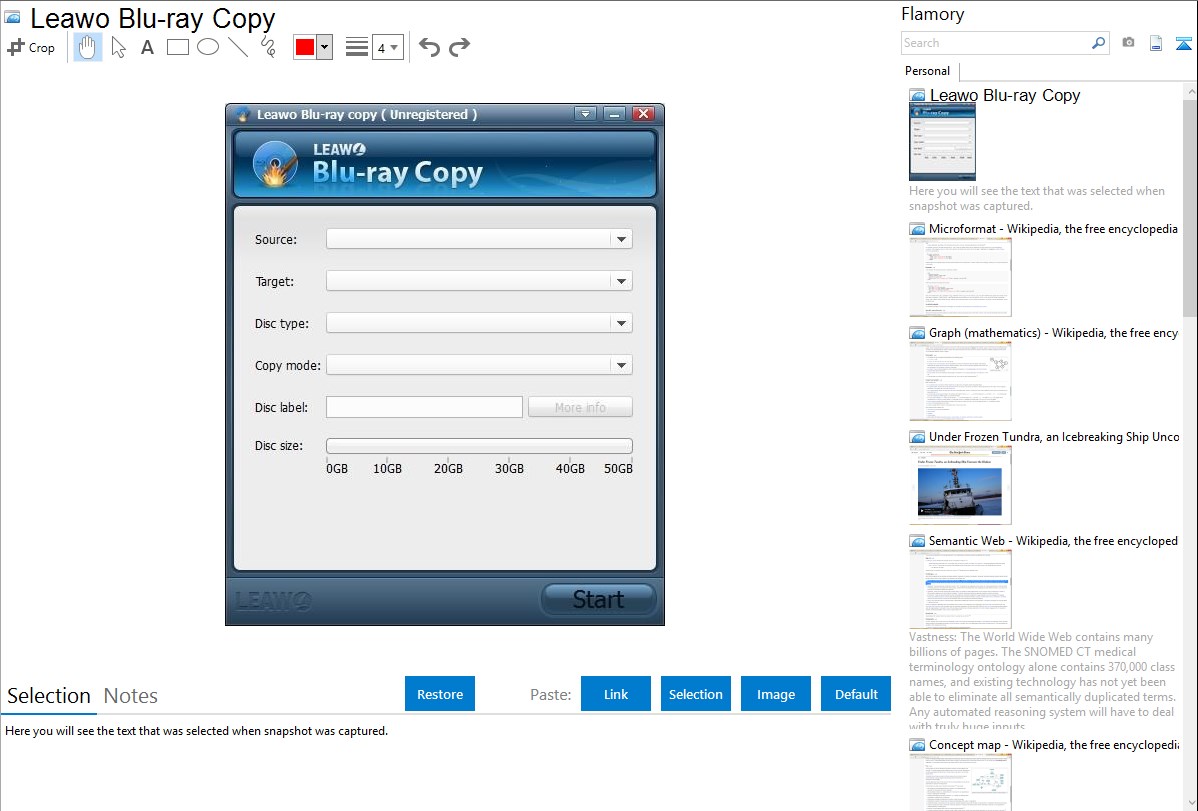
Task: Click the Restore button
Action: (x=440, y=694)
